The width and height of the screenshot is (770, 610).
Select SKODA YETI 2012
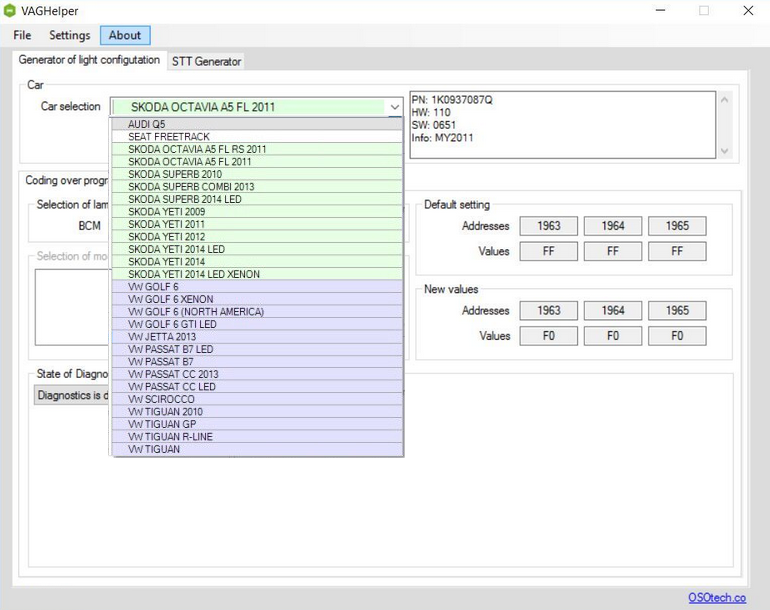(x=257, y=237)
